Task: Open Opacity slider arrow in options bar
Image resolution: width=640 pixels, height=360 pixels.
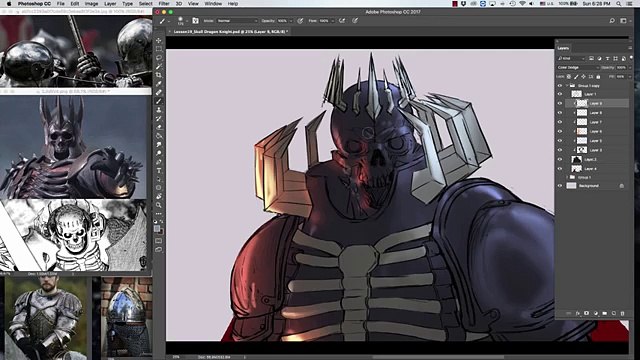Action: tap(291, 20)
